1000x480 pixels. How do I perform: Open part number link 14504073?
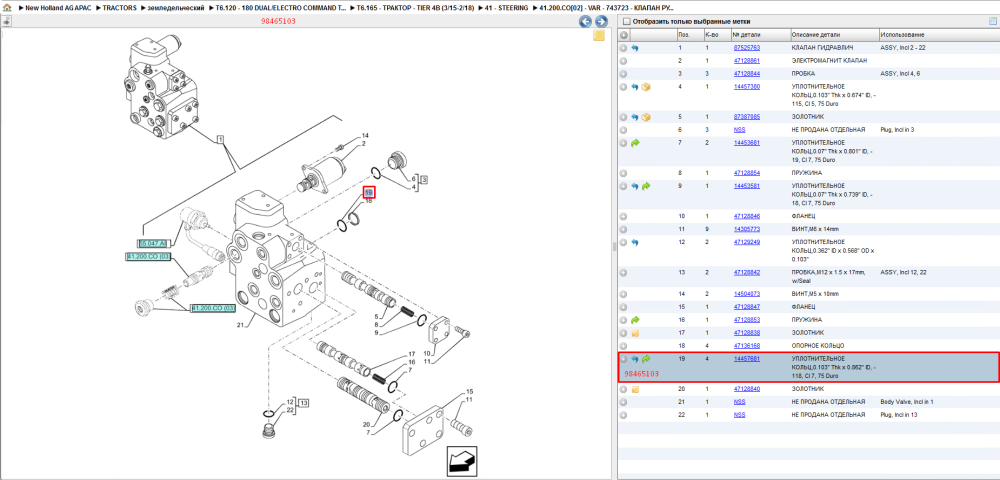[747, 294]
